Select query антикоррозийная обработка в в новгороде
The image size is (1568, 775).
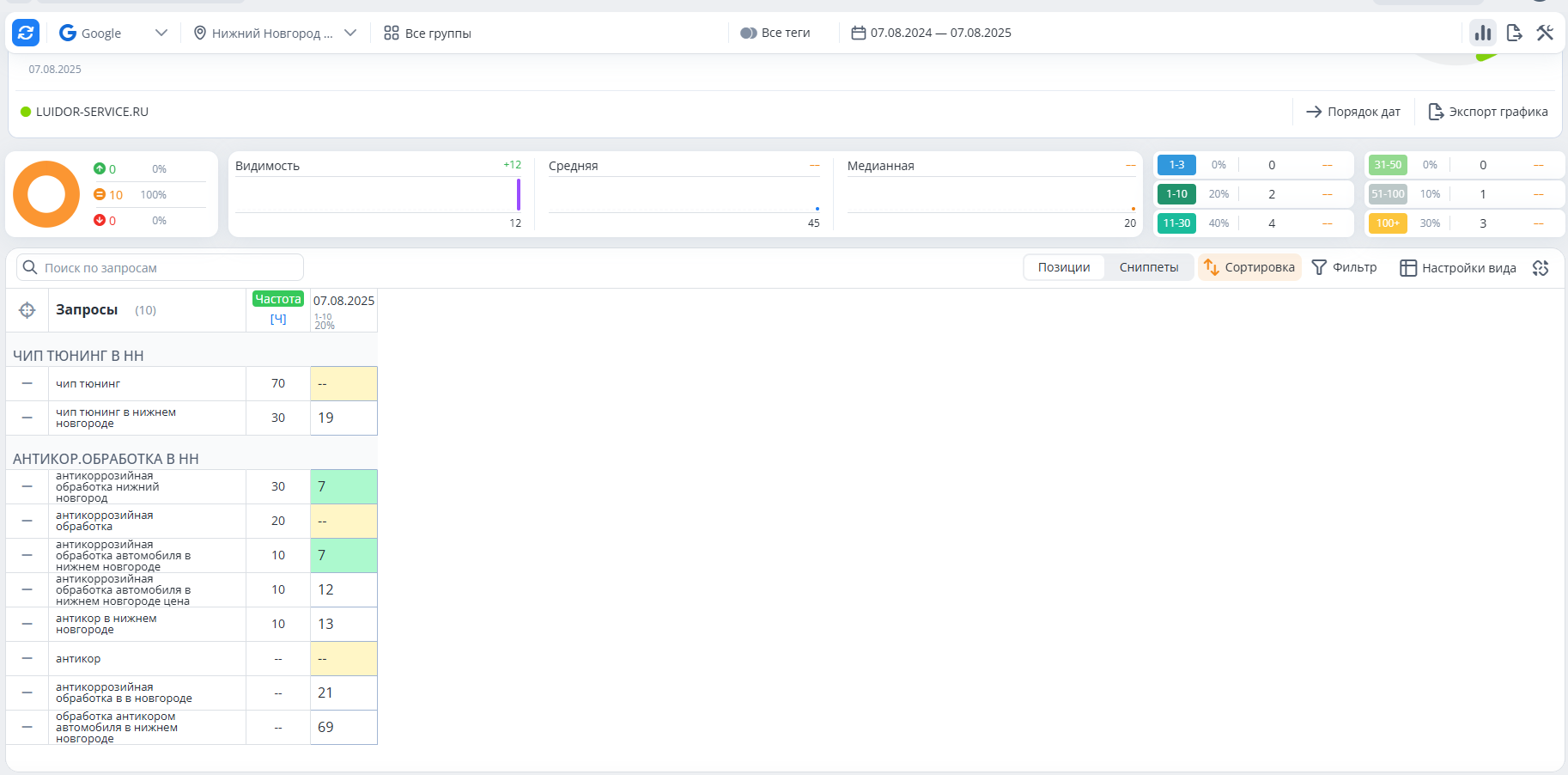point(124,693)
